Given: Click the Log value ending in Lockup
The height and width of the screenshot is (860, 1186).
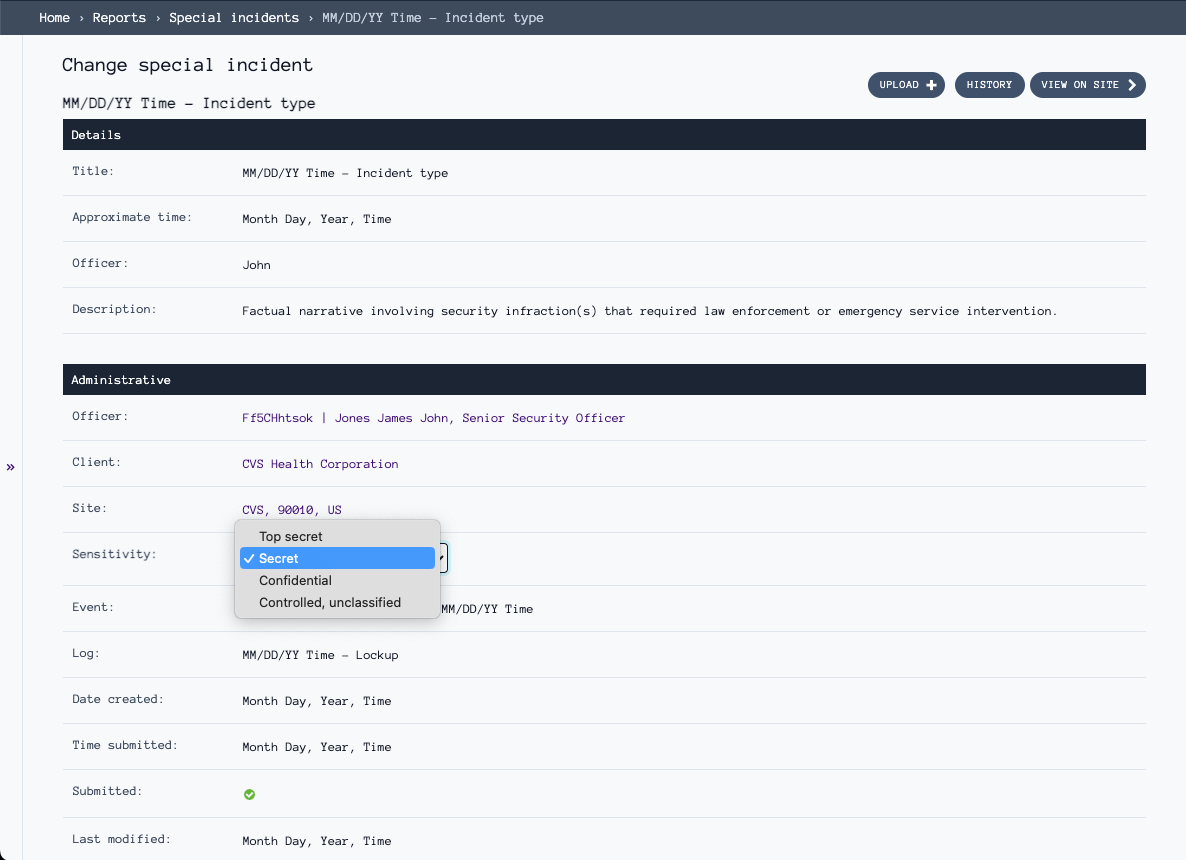Looking at the screenshot, I should click(320, 655).
